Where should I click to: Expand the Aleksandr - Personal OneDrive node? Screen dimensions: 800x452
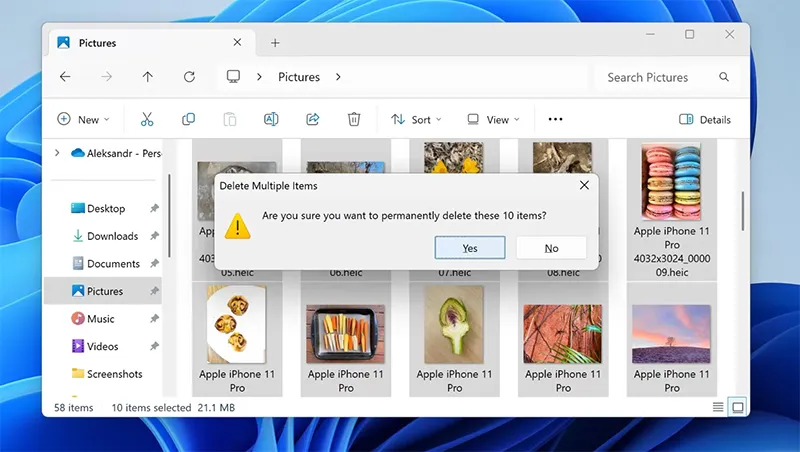pos(57,153)
